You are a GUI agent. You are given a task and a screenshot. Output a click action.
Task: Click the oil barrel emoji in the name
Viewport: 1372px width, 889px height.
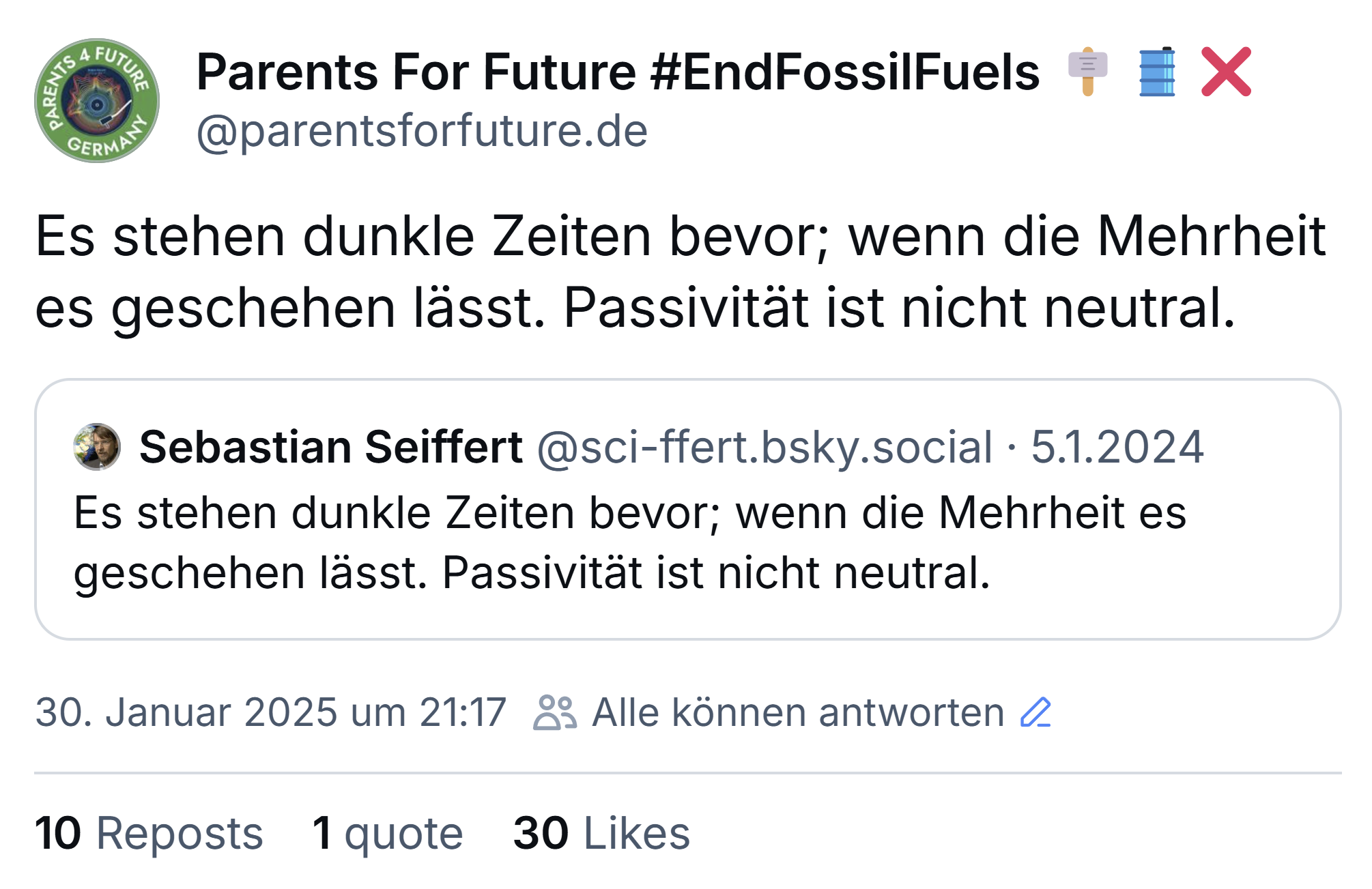click(1157, 72)
